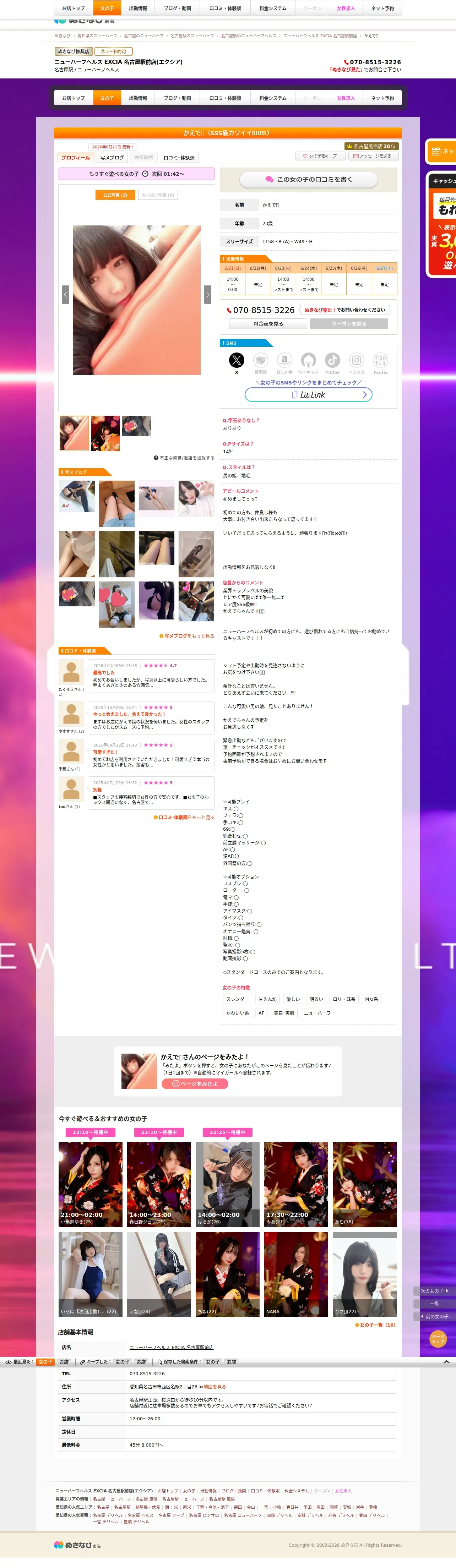The height and width of the screenshot is (1568, 456).
Task: Click the ロリ・妹系 feature tag
Action: click(x=344, y=999)
